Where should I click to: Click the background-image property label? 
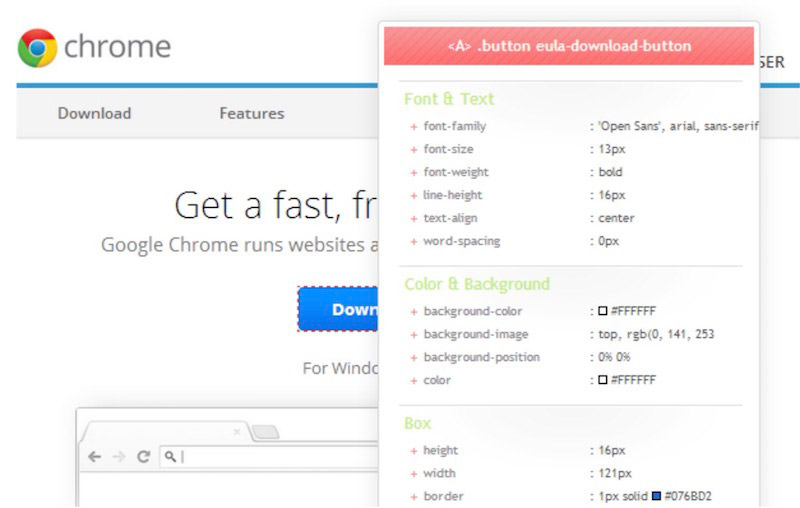(476, 334)
